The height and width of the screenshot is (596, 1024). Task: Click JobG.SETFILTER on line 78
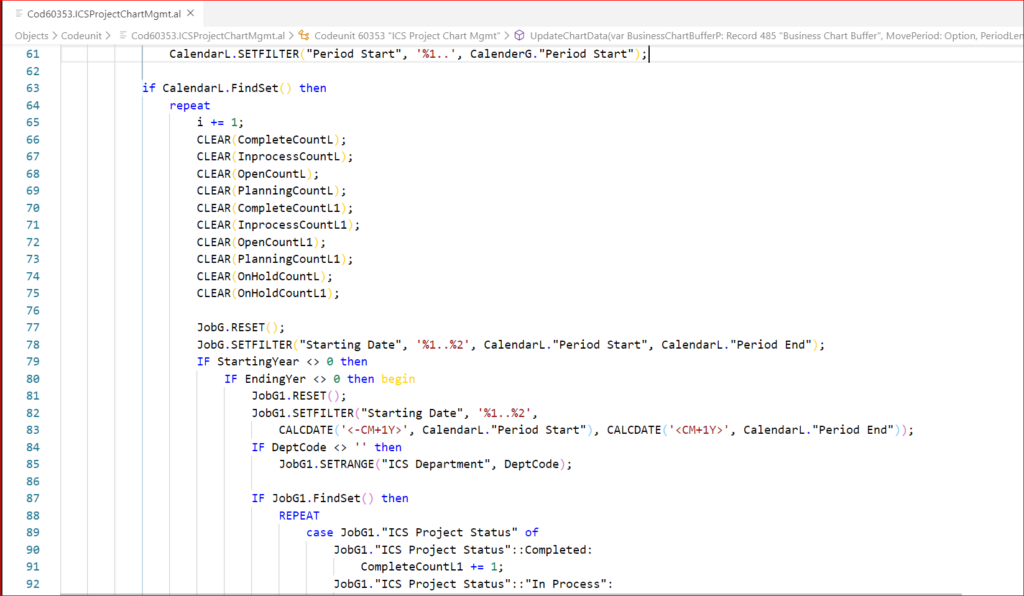pos(245,345)
